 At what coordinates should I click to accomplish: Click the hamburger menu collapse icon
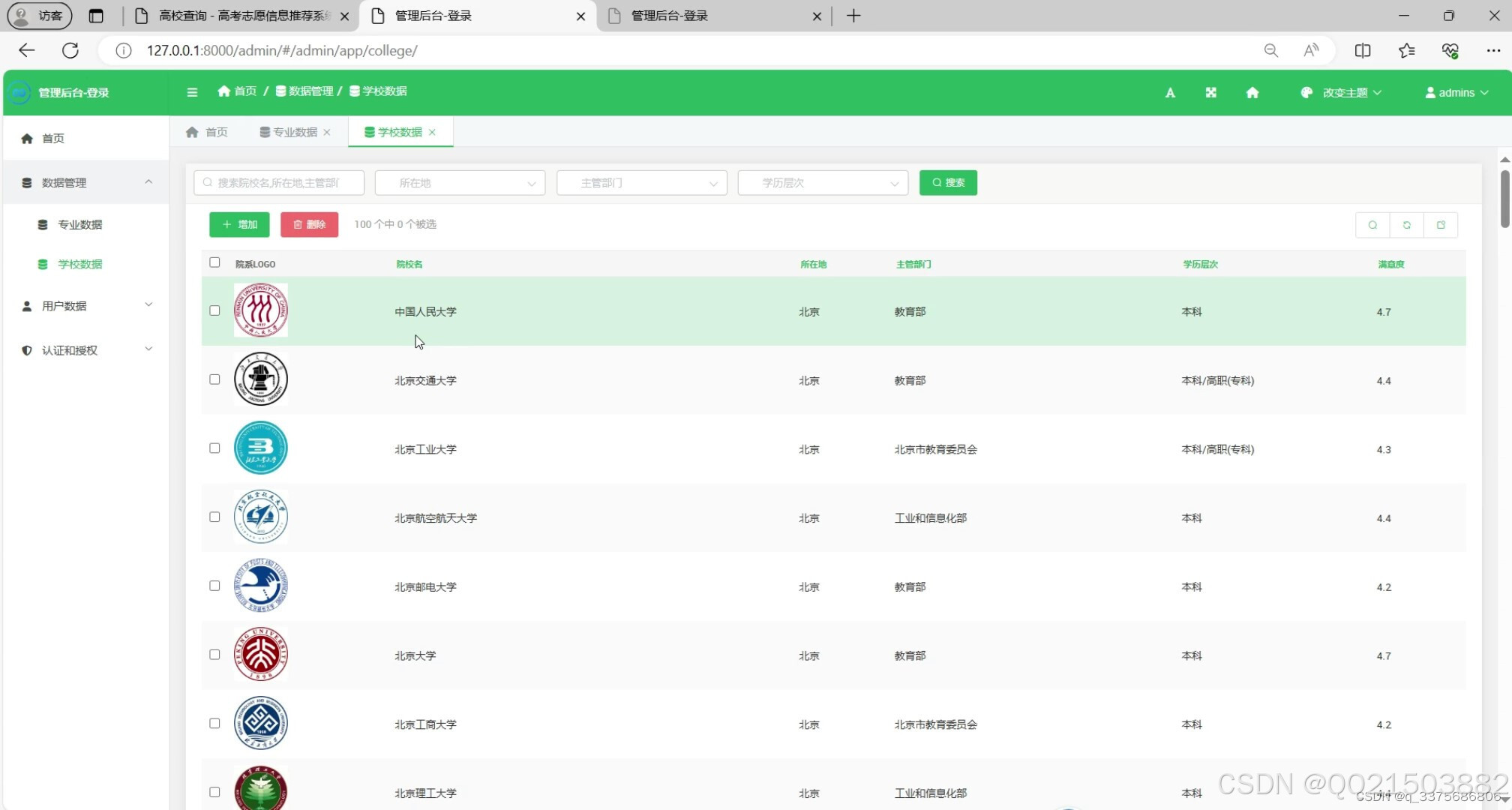(x=192, y=92)
